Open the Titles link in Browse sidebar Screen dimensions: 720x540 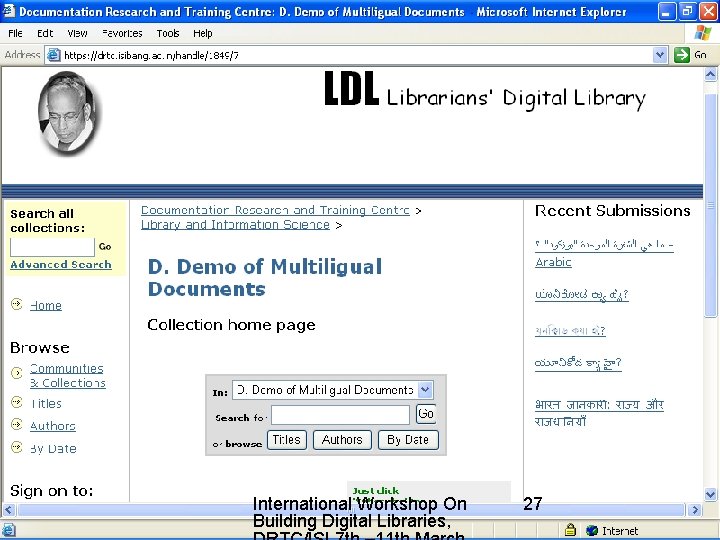[x=46, y=404]
